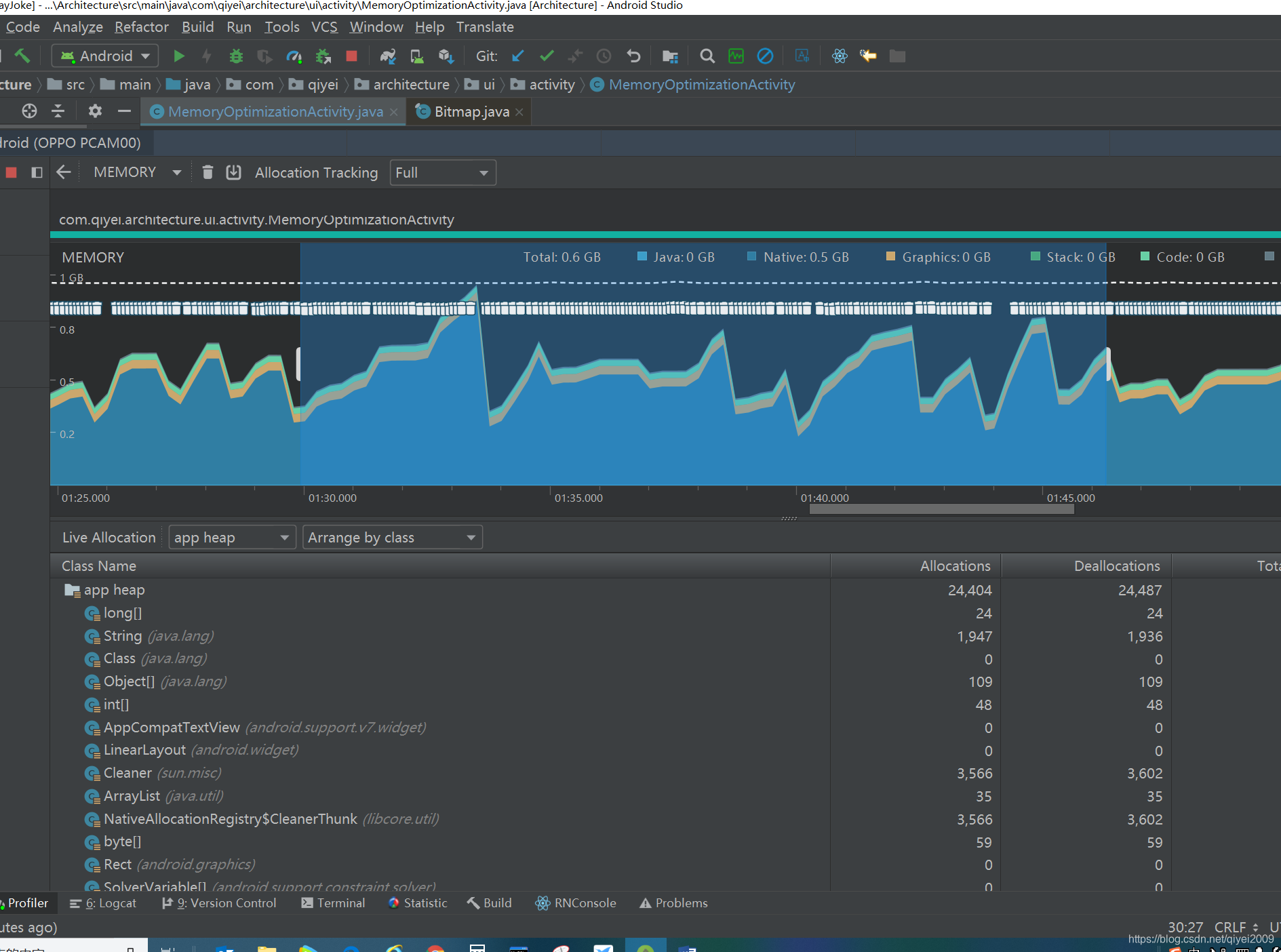This screenshot has width=1281, height=952.
Task: Click the Code memory legend green swatch
Action: coord(1145,256)
